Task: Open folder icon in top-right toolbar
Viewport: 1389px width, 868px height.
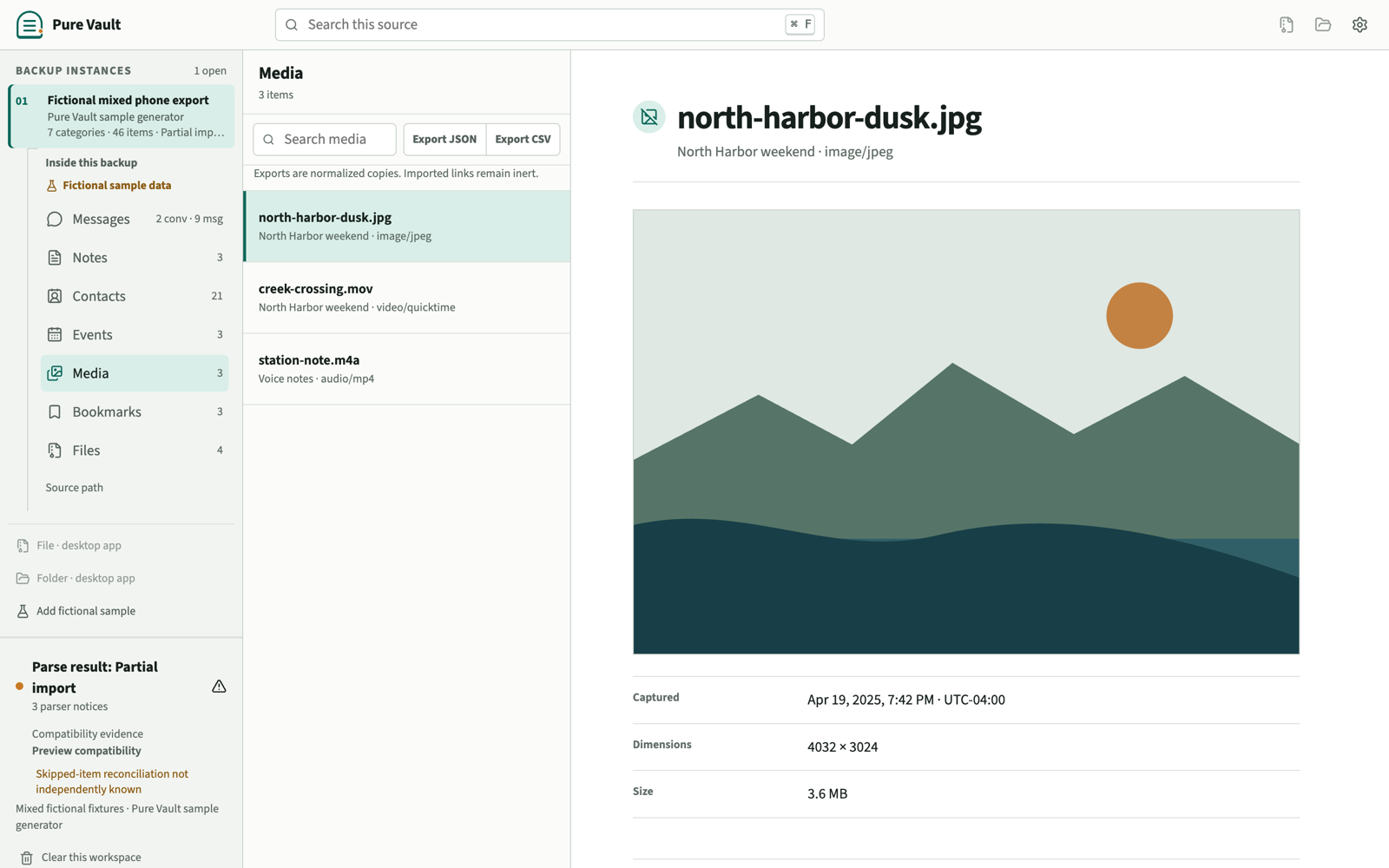Action: [1323, 25]
